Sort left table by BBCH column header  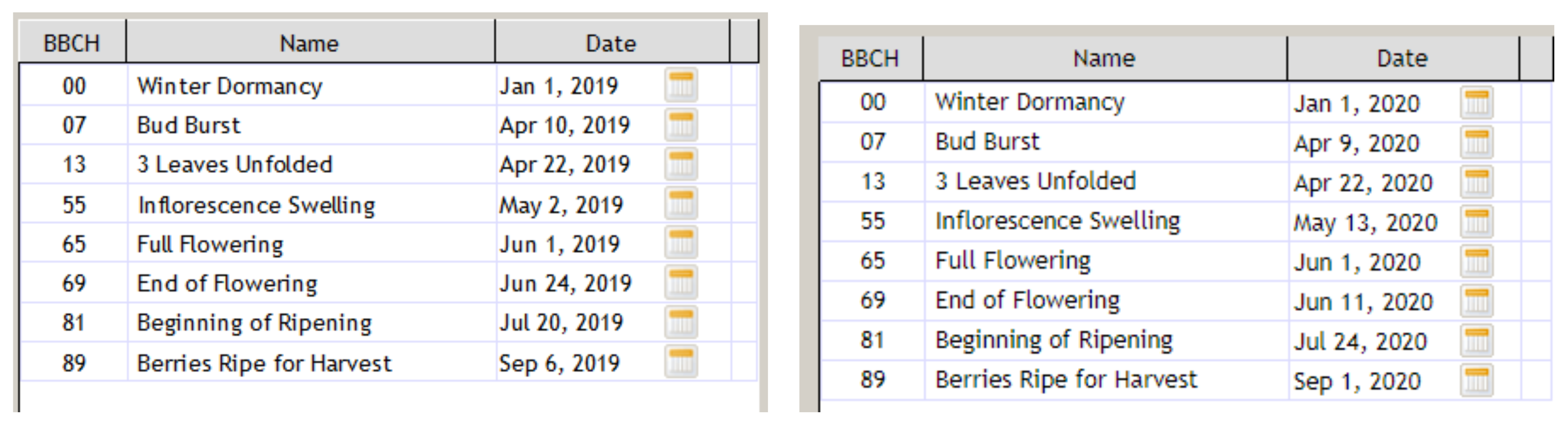point(72,43)
